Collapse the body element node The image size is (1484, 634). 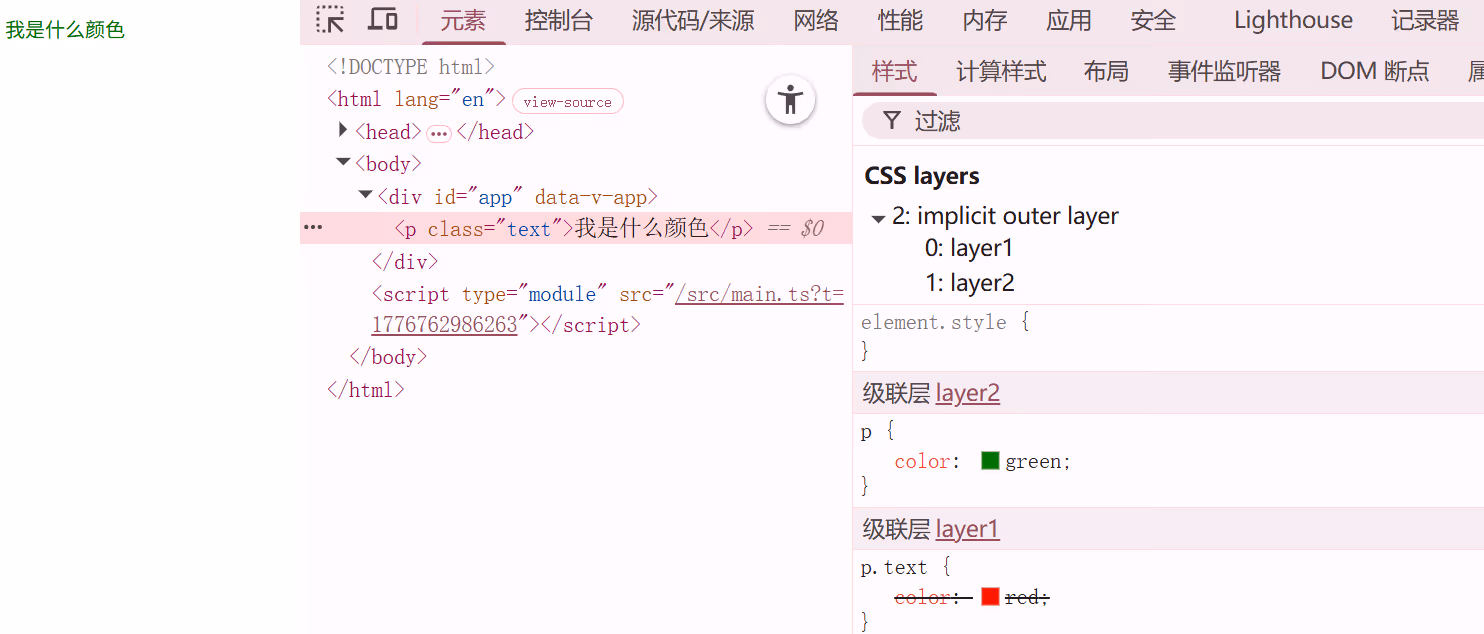343,162
